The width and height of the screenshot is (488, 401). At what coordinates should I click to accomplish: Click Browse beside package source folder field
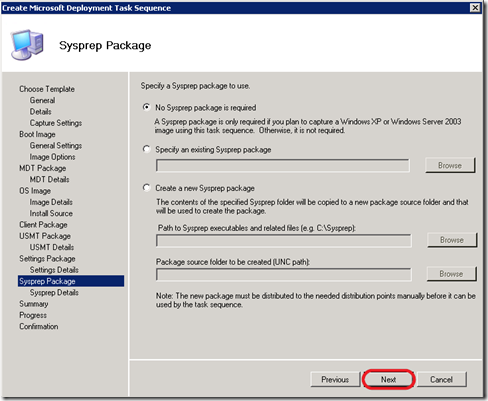pyautogui.click(x=451, y=274)
